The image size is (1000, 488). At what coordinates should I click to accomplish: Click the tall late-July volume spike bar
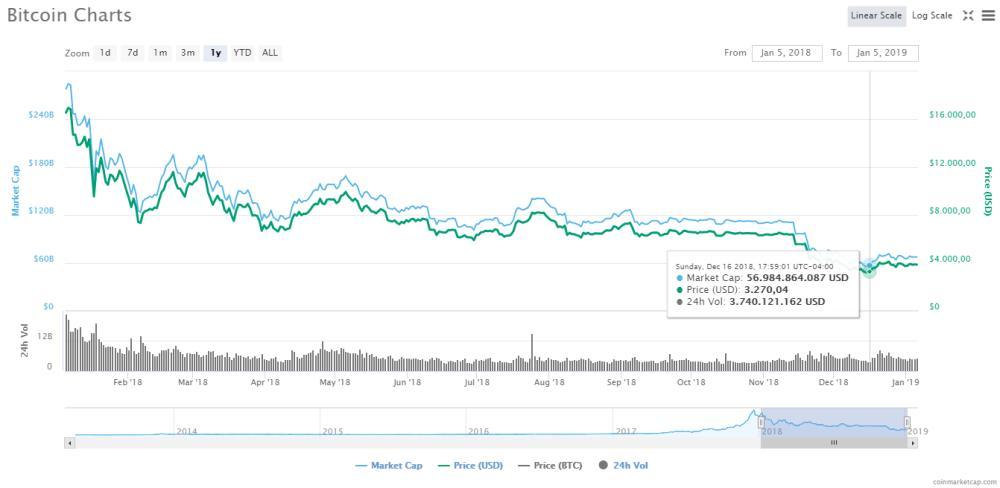click(532, 352)
